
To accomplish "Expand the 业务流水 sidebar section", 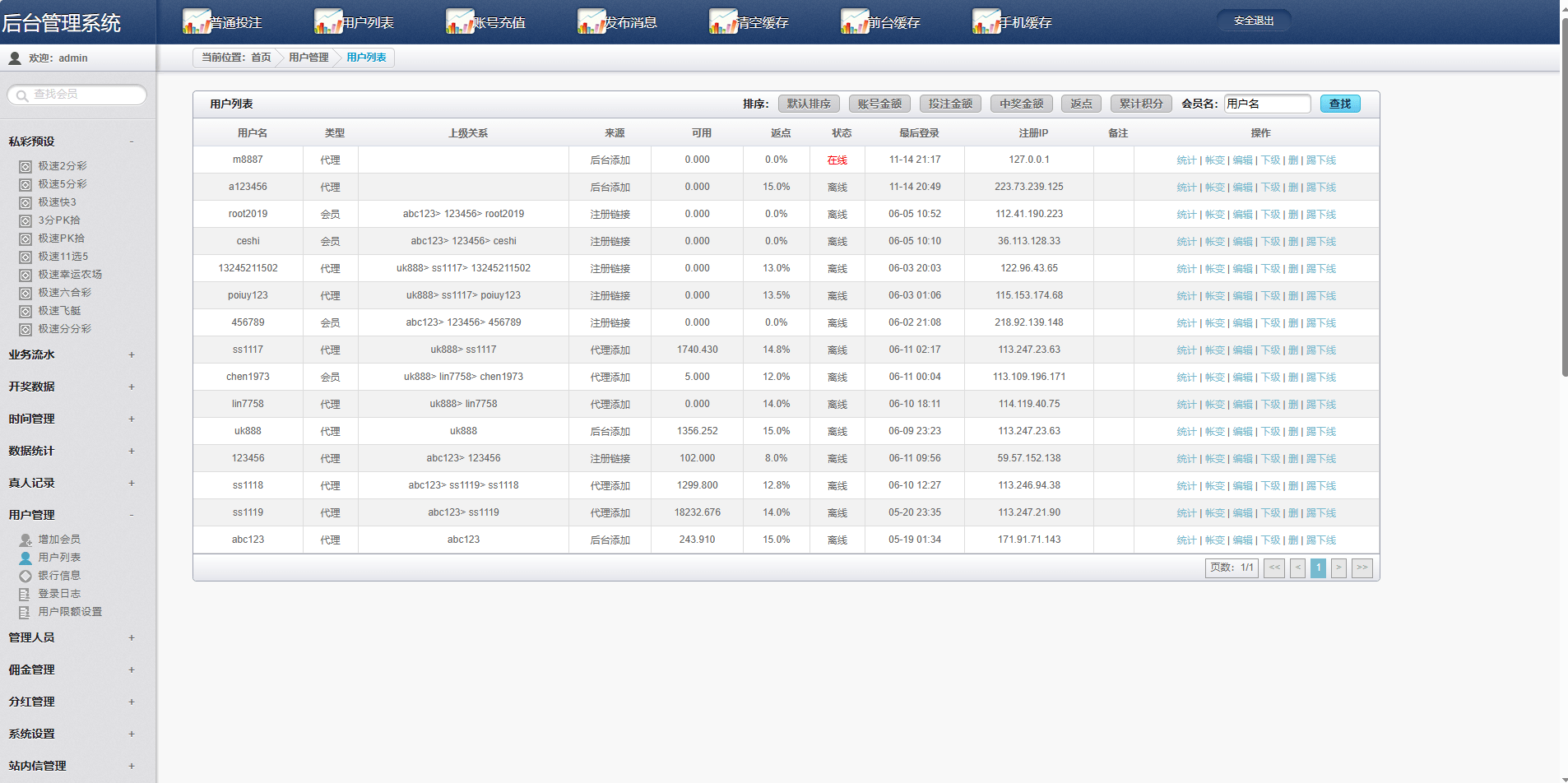I will tap(131, 355).
